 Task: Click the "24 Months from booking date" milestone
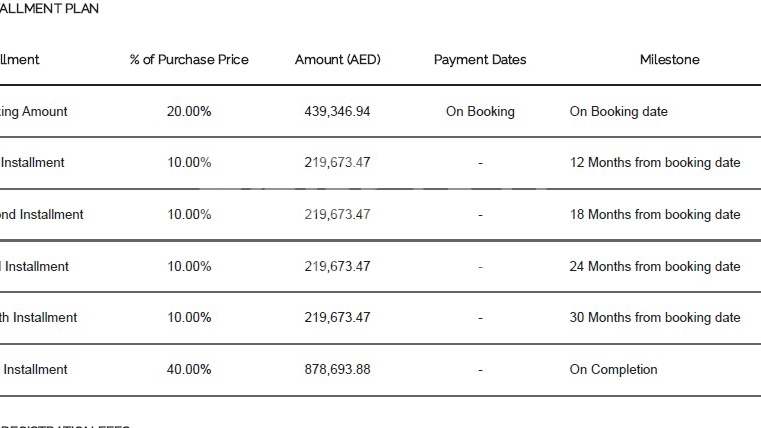pyautogui.click(x=655, y=267)
